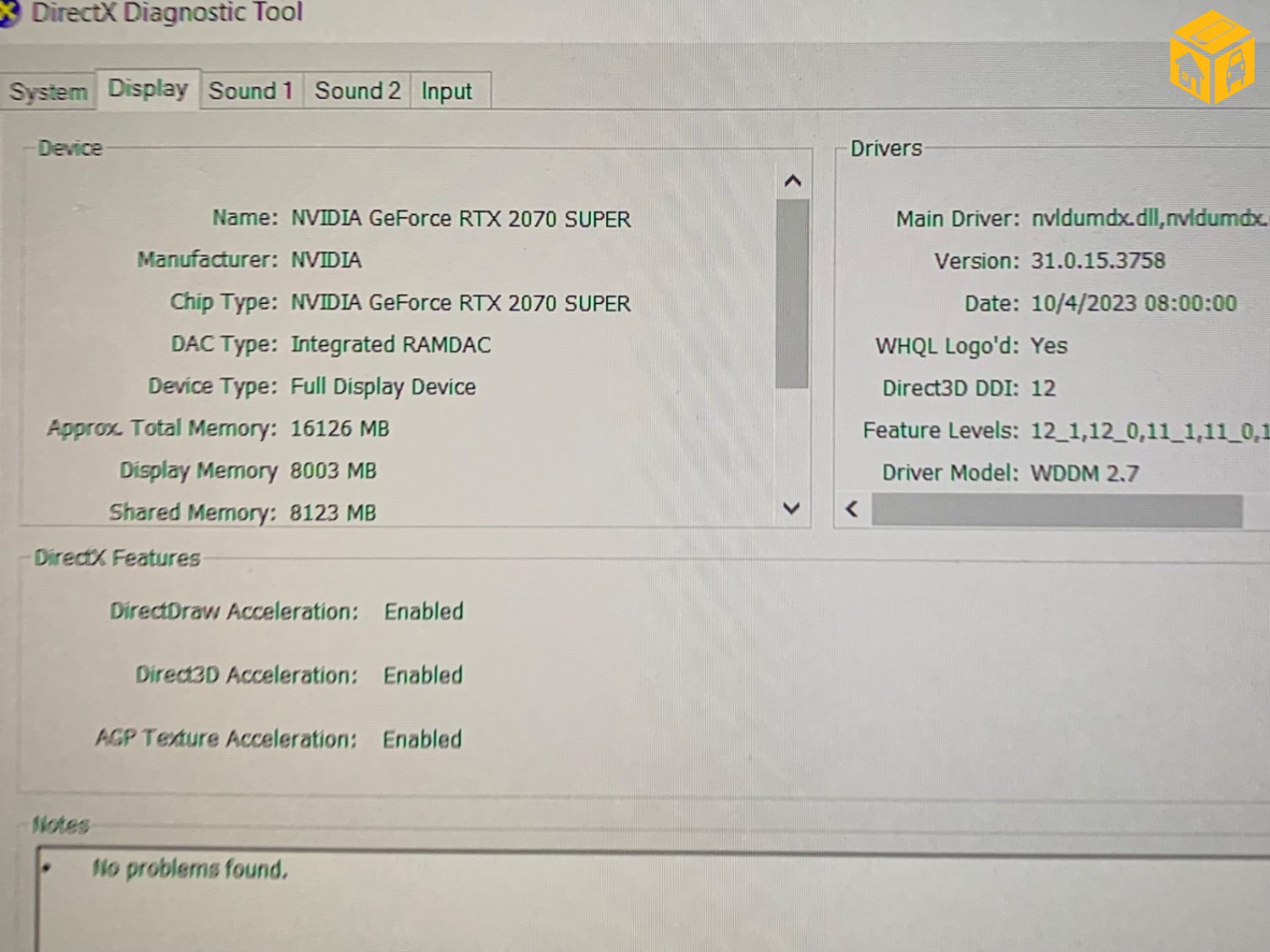Click the Drivers panel horizontal scrollbar thumb
The image size is (1270, 952).
pyautogui.click(x=1057, y=511)
